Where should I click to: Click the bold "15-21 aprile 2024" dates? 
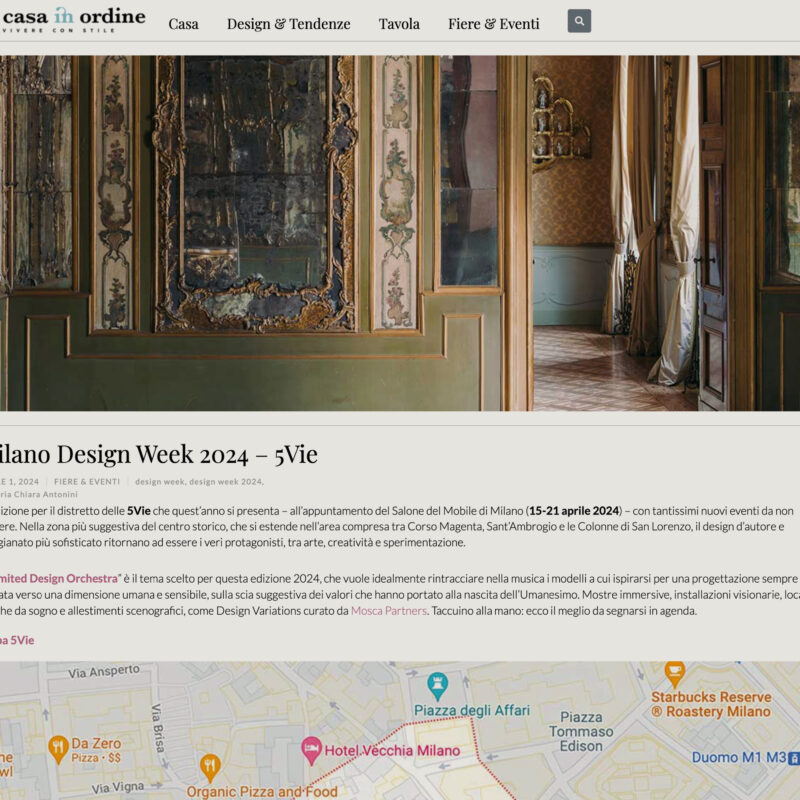(x=574, y=511)
